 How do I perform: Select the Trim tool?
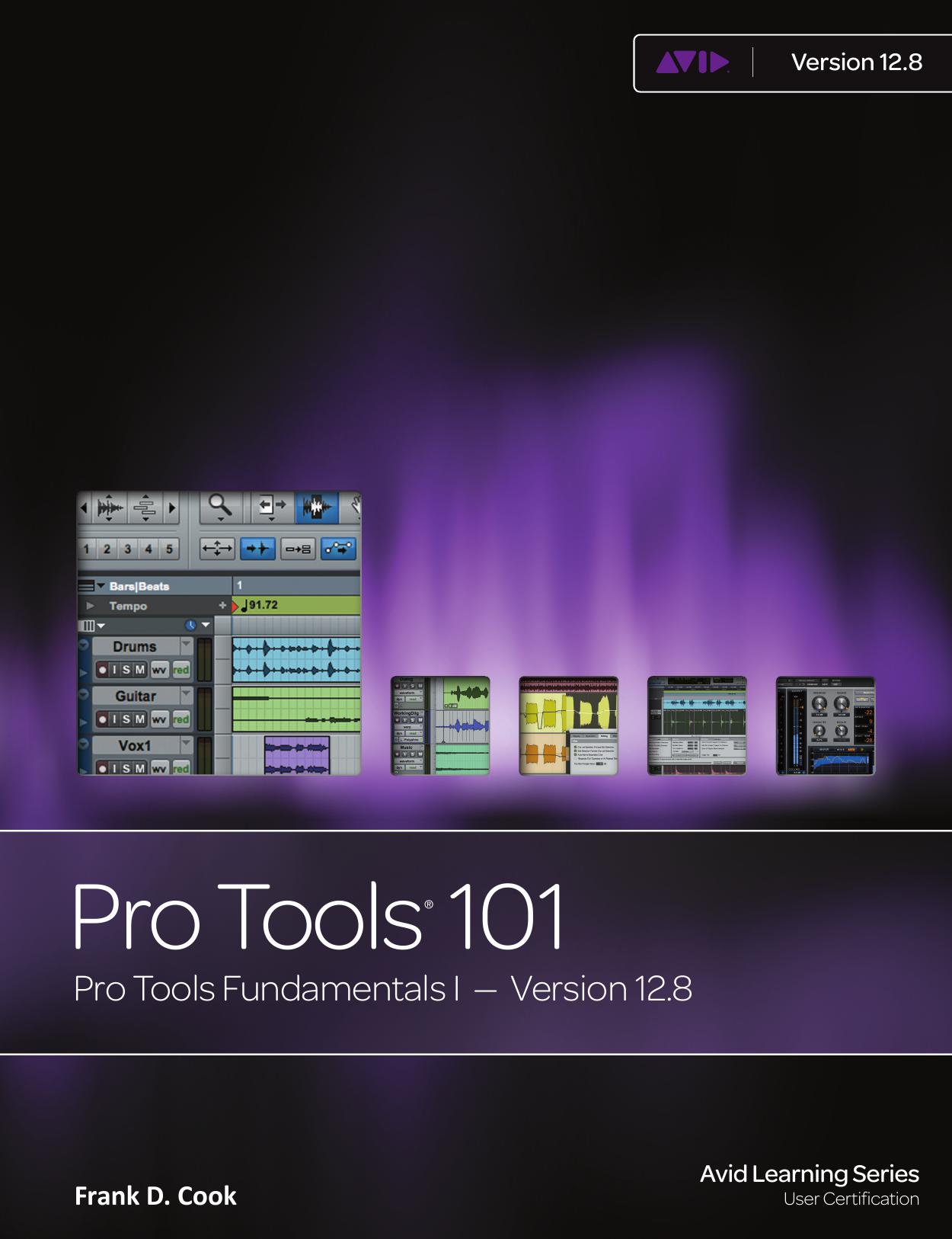(x=271, y=506)
